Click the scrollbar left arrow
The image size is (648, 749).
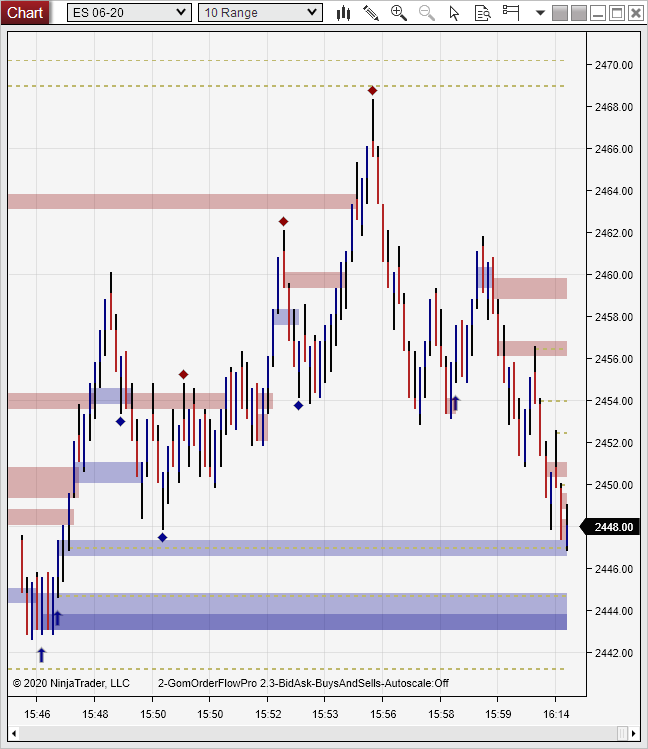[14, 733]
